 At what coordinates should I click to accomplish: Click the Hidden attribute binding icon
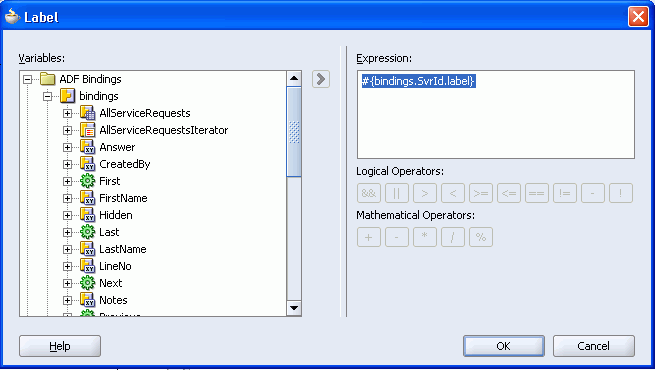[x=87, y=215]
